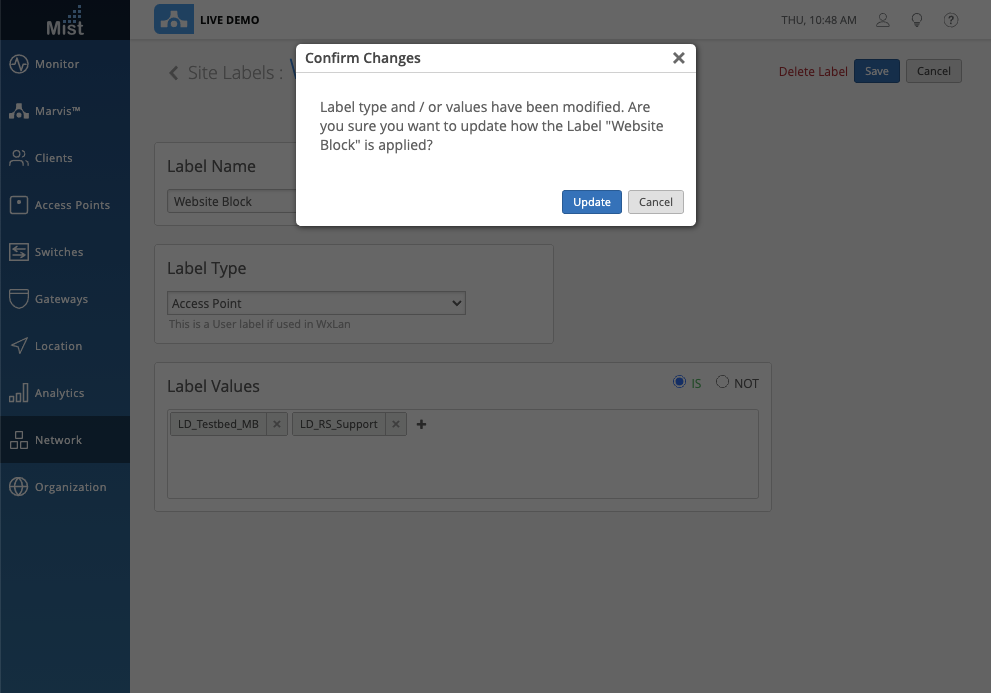The height and width of the screenshot is (693, 991).
Task: Add a new label value with plus
Action: [421, 424]
